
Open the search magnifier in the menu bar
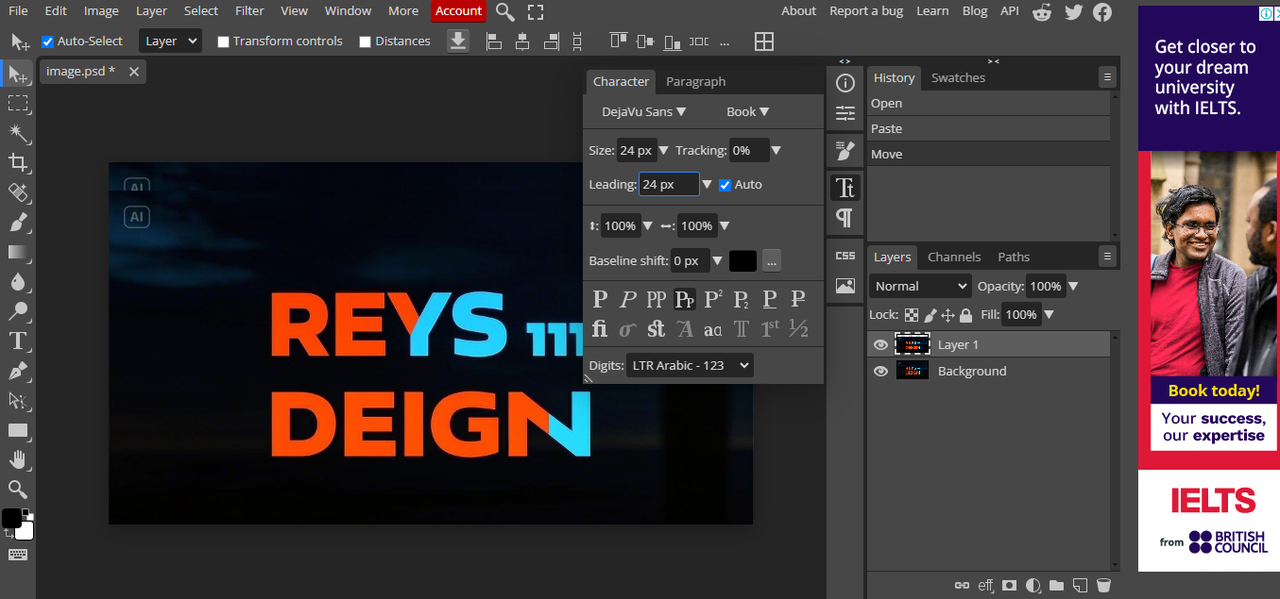[x=506, y=12]
